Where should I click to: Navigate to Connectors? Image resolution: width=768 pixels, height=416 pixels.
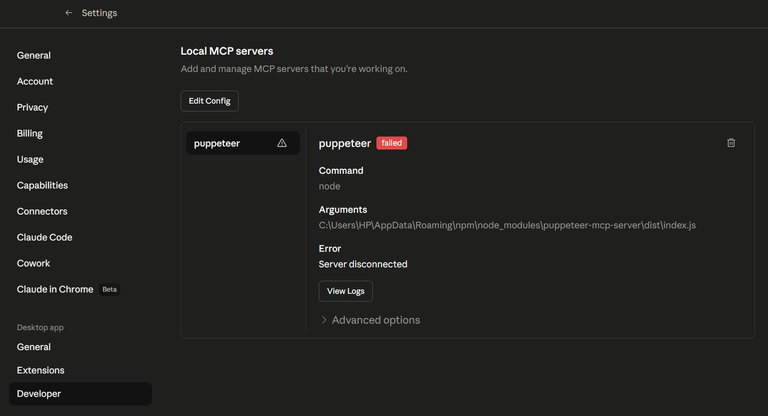click(x=42, y=211)
